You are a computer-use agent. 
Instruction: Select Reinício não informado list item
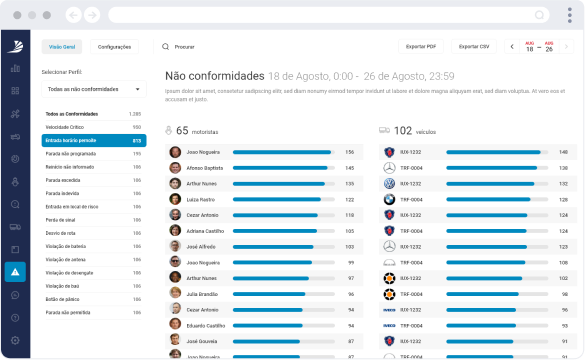[94, 167]
